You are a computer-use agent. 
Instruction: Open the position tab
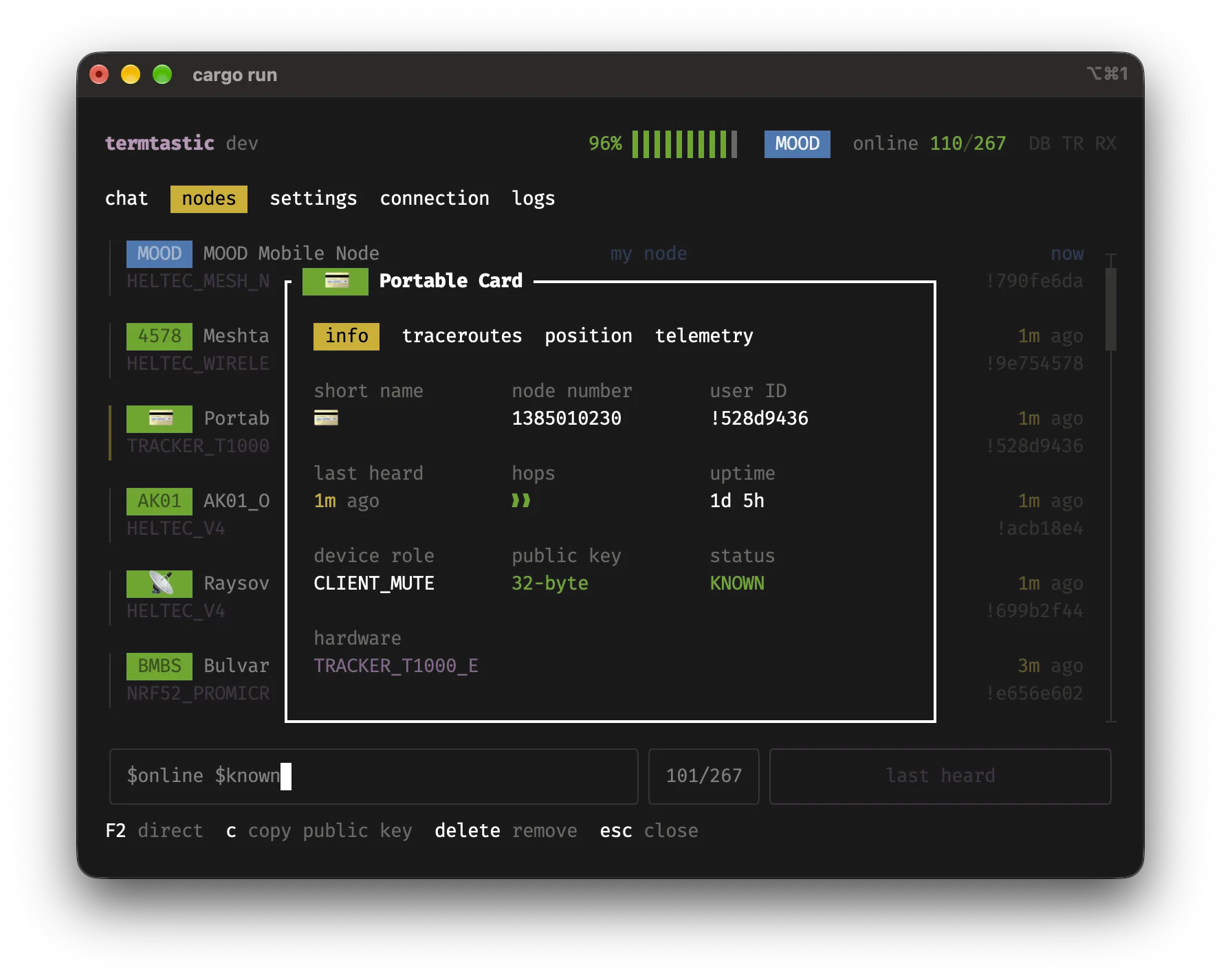(x=588, y=336)
